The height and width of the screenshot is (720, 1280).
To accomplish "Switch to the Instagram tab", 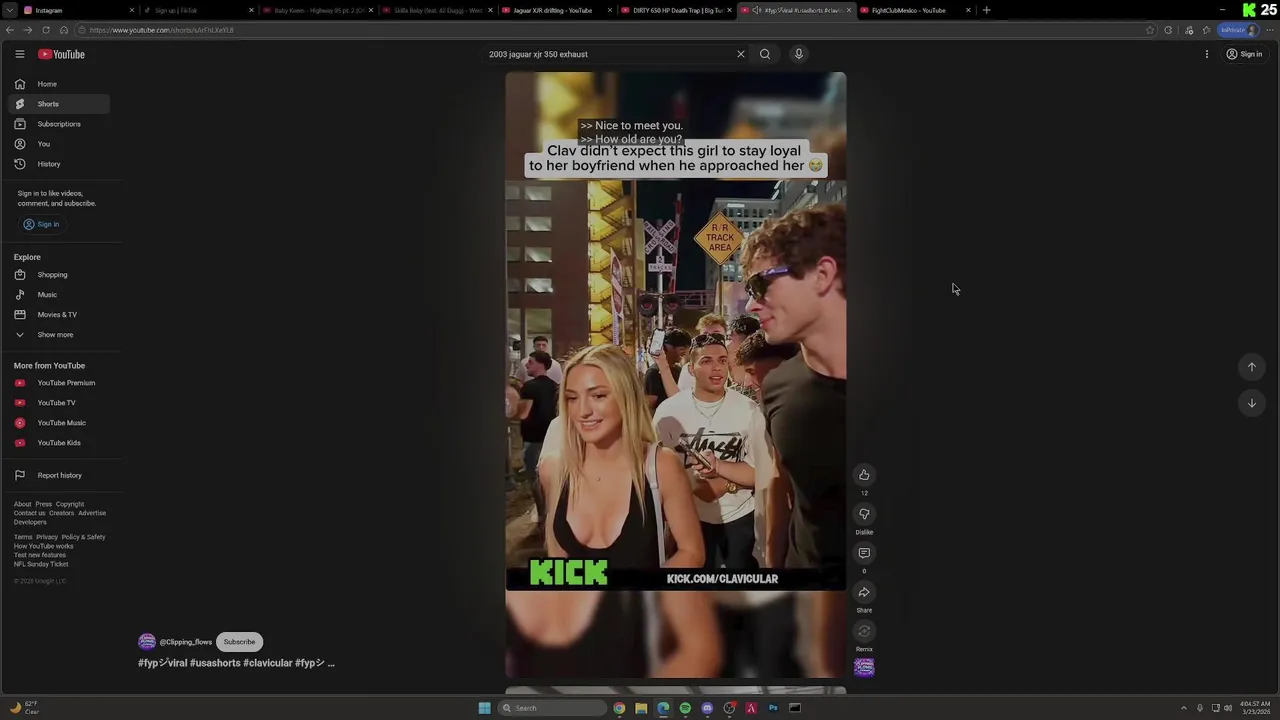I will pos(78,10).
